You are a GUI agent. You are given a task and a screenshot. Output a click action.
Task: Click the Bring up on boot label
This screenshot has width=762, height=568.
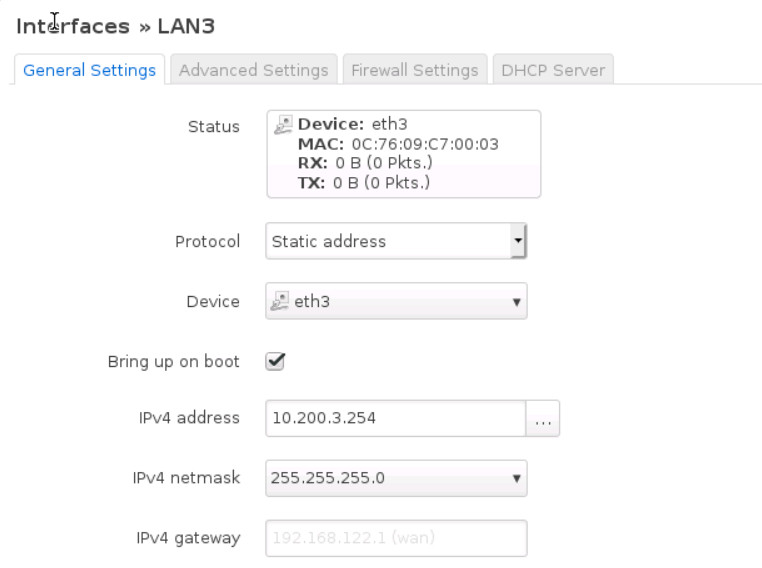[x=173, y=361]
